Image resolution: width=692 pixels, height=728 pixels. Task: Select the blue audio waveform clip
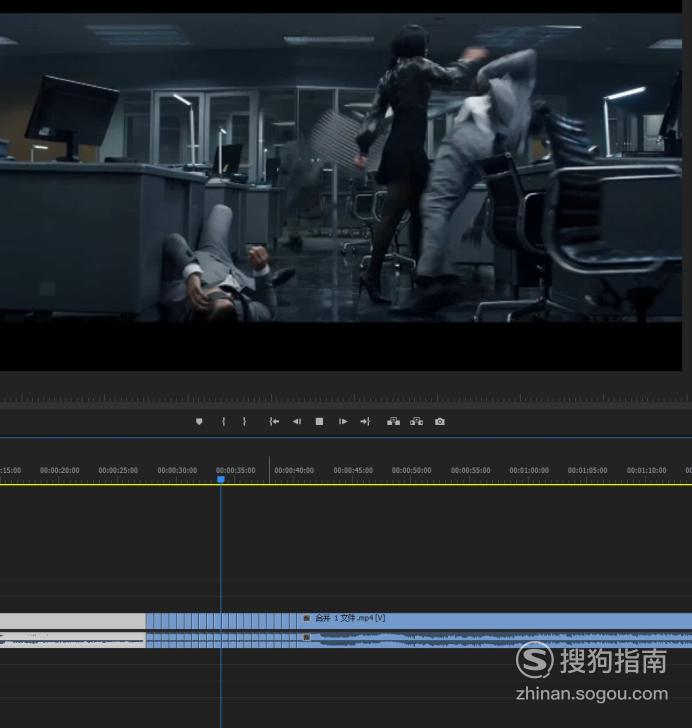coord(494,640)
